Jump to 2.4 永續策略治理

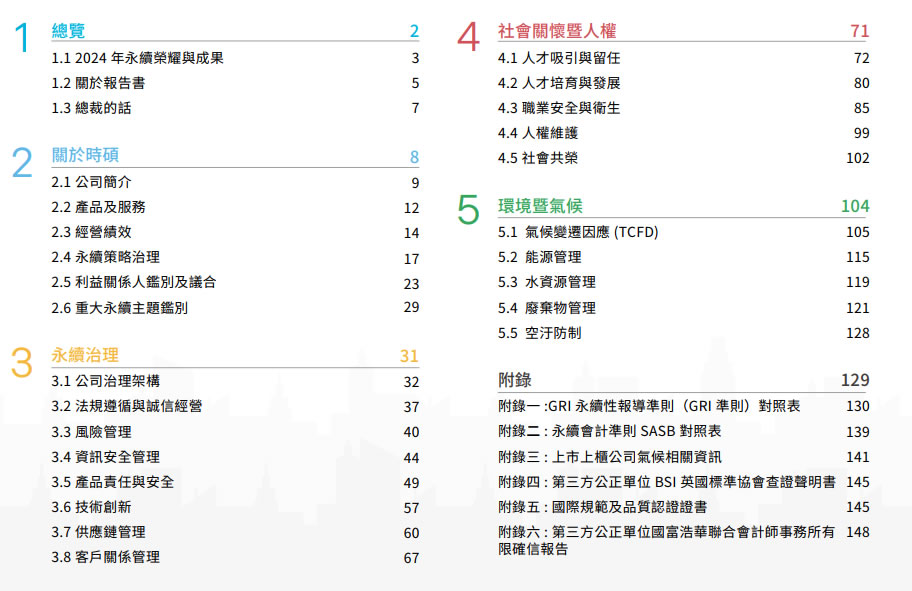[x=105, y=257]
